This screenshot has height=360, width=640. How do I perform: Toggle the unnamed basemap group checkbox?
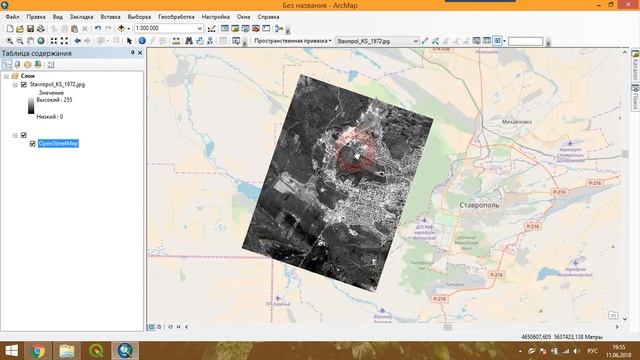24,135
